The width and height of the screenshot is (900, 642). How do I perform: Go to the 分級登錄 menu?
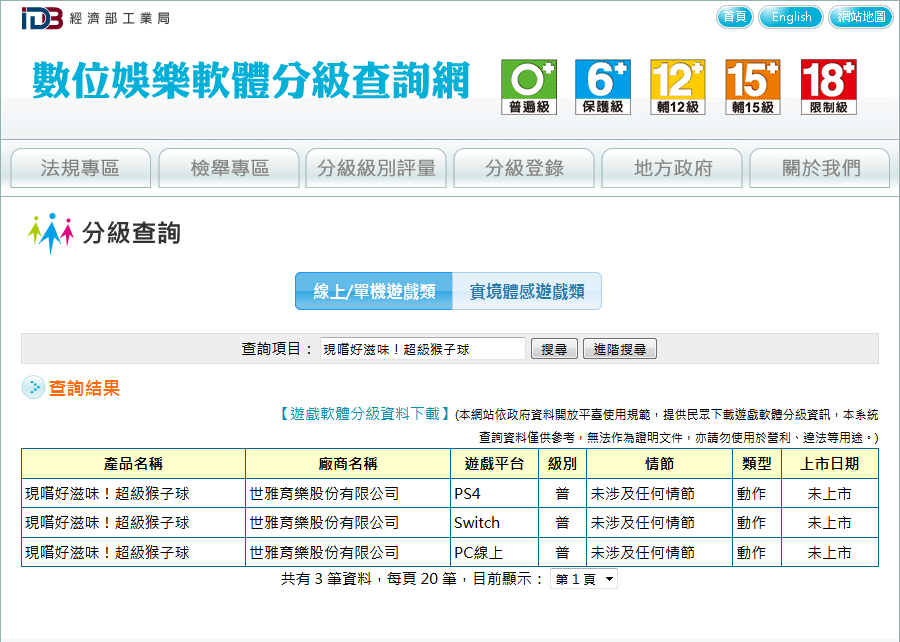tap(524, 168)
